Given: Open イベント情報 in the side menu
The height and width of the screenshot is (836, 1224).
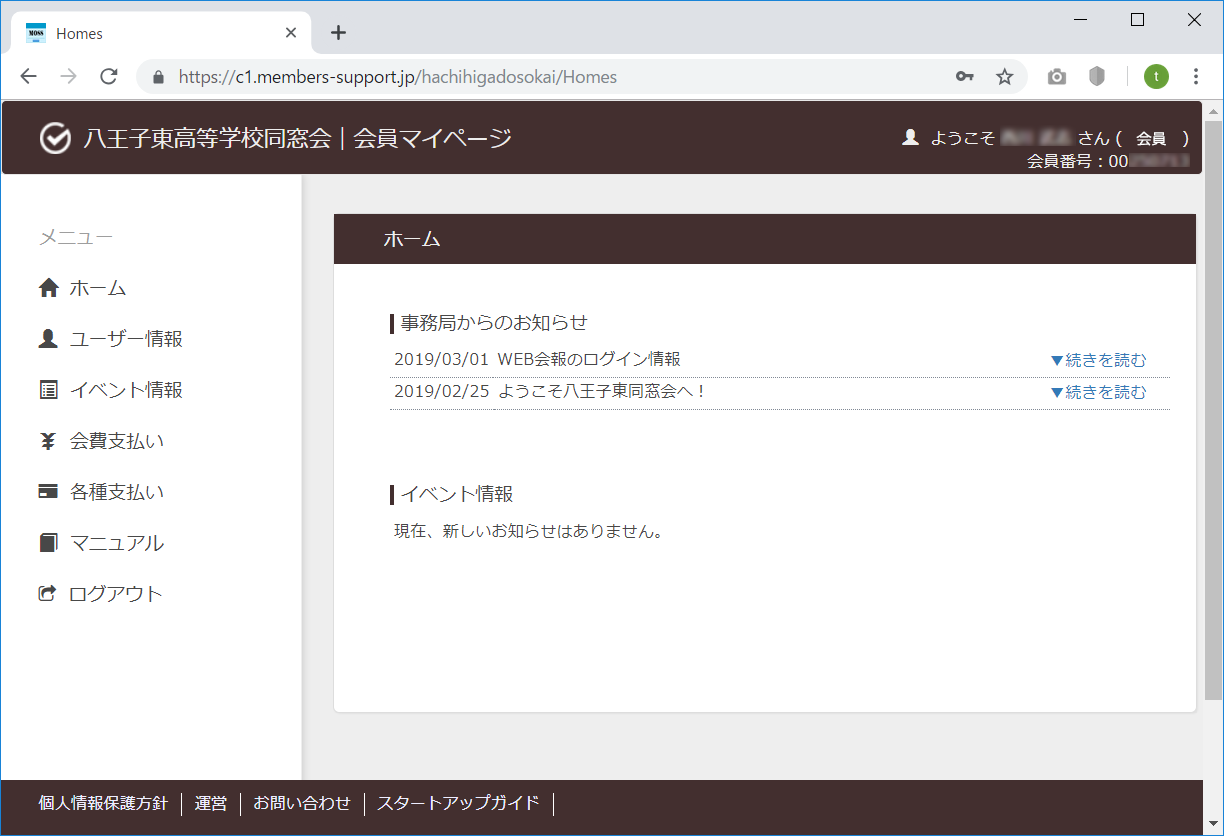Looking at the screenshot, I should pyautogui.click(x=126, y=390).
